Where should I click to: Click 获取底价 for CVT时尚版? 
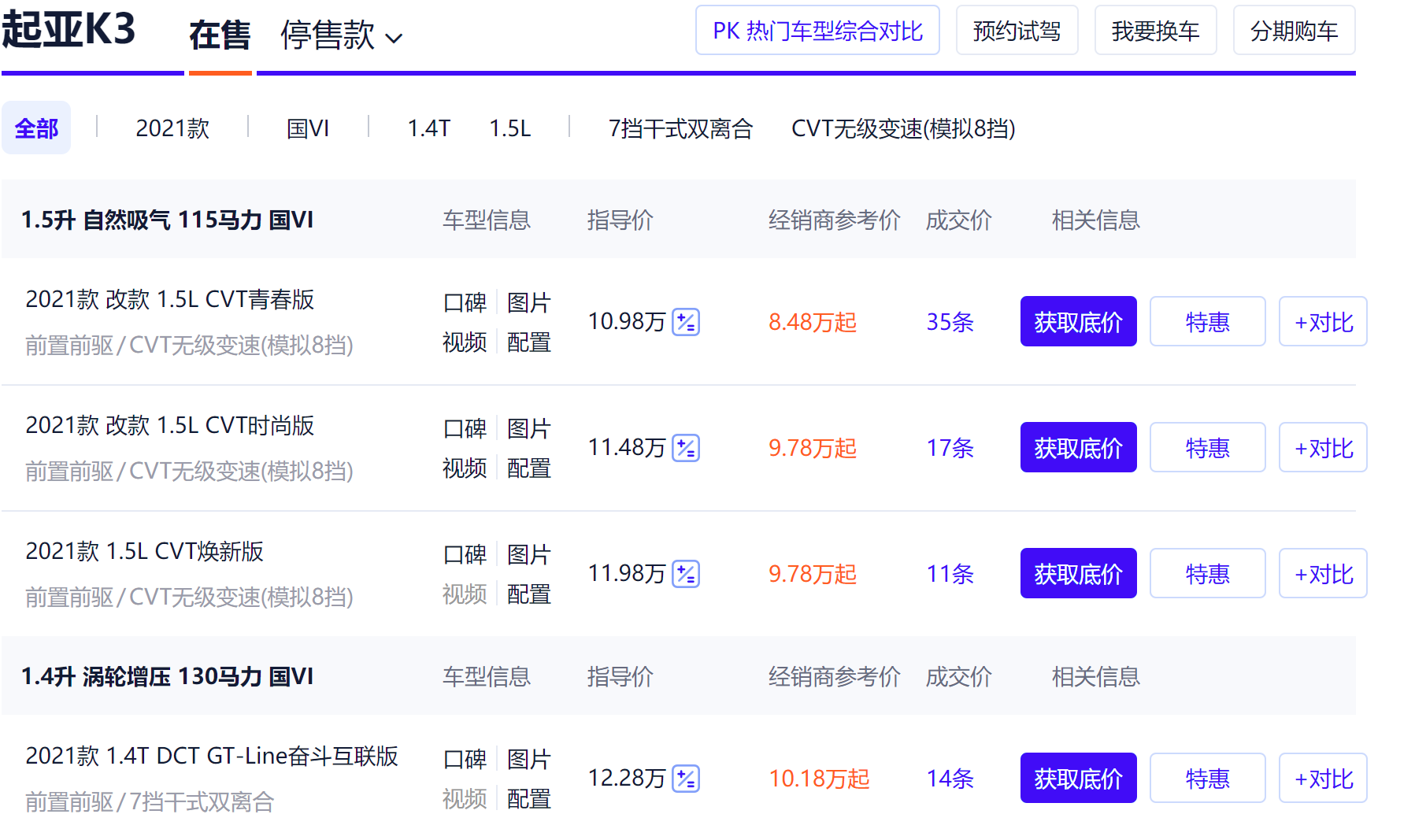pyautogui.click(x=1079, y=447)
